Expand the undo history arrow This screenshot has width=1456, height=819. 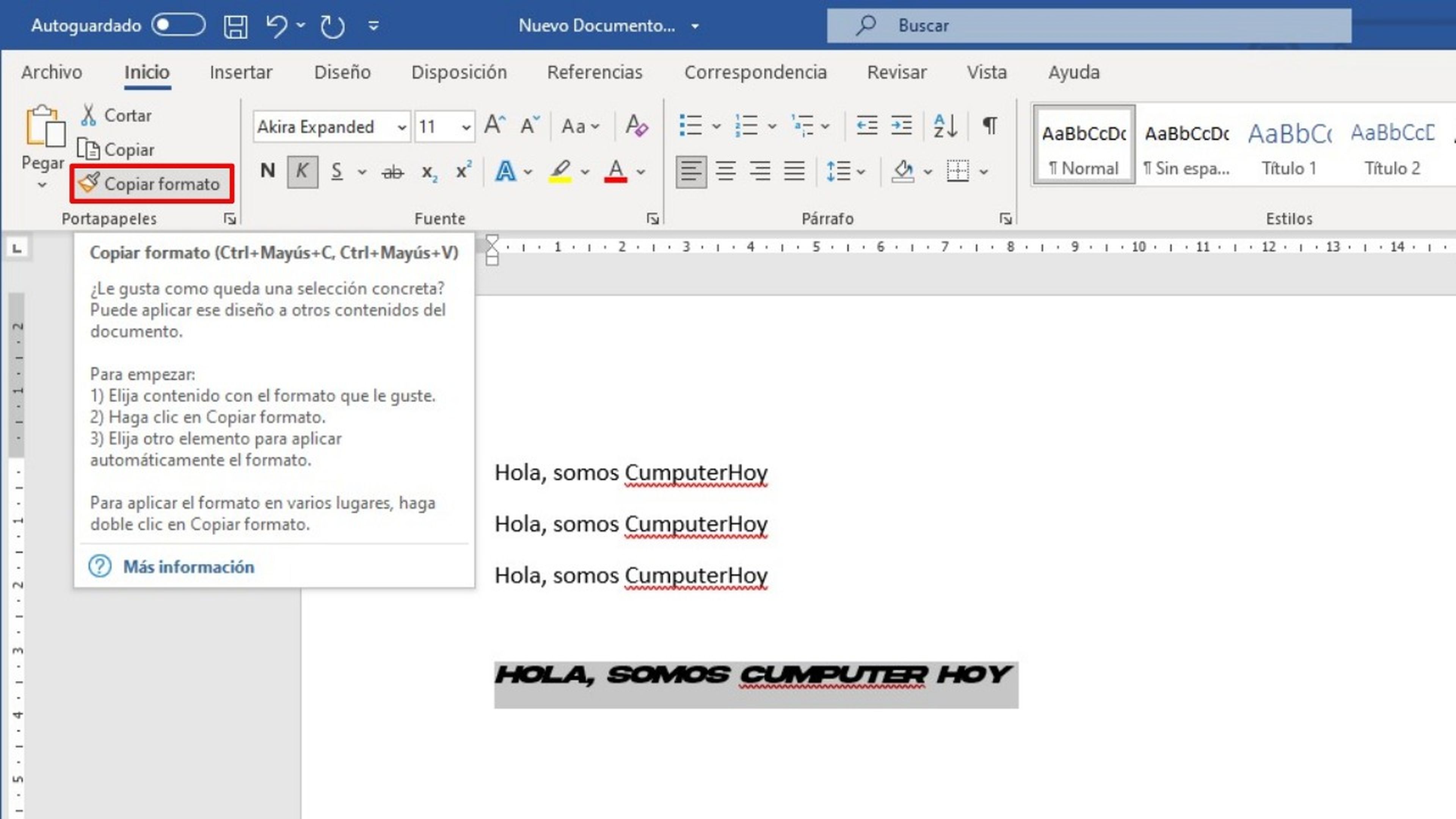[301, 25]
